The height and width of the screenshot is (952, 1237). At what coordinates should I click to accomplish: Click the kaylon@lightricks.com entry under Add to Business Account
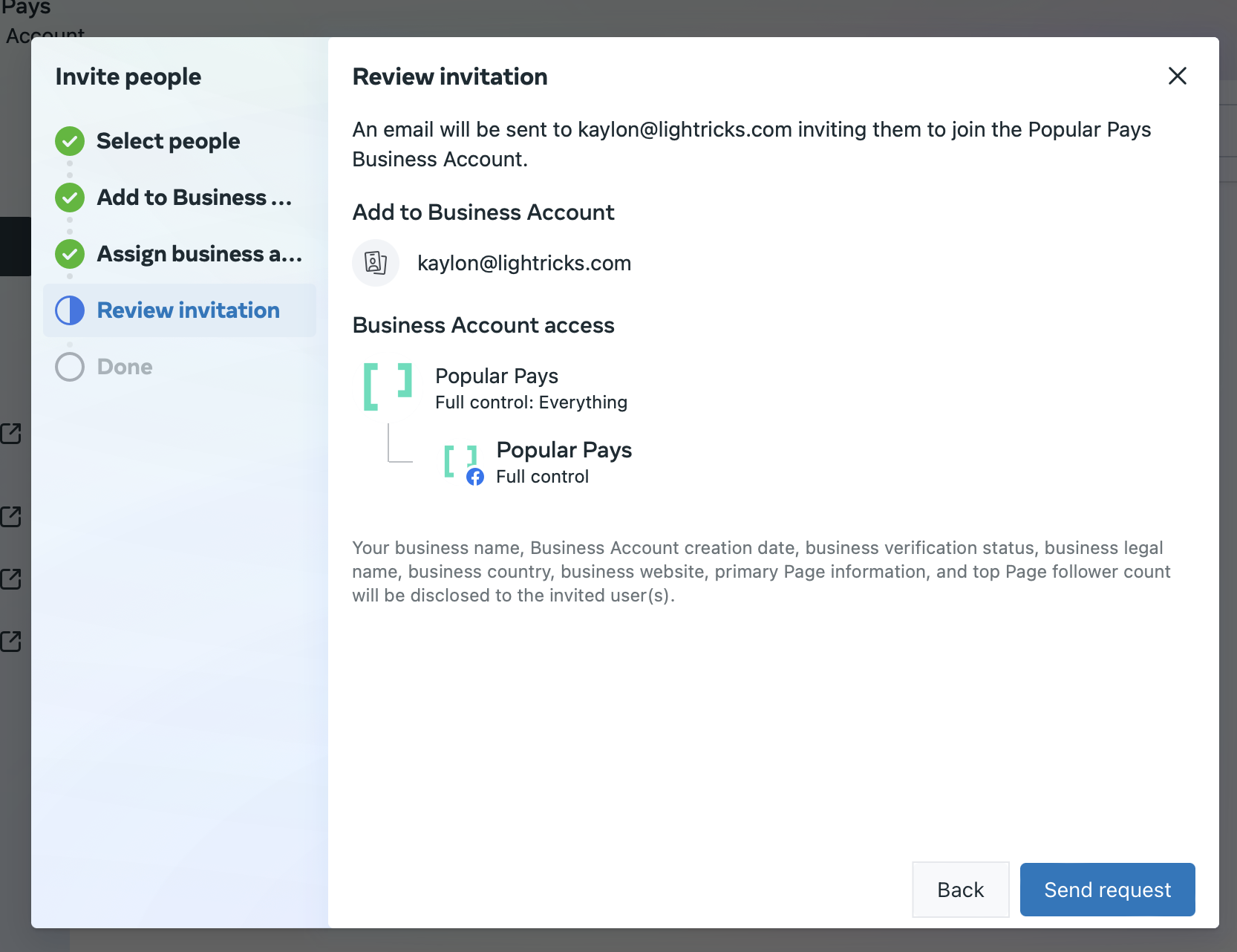[523, 263]
